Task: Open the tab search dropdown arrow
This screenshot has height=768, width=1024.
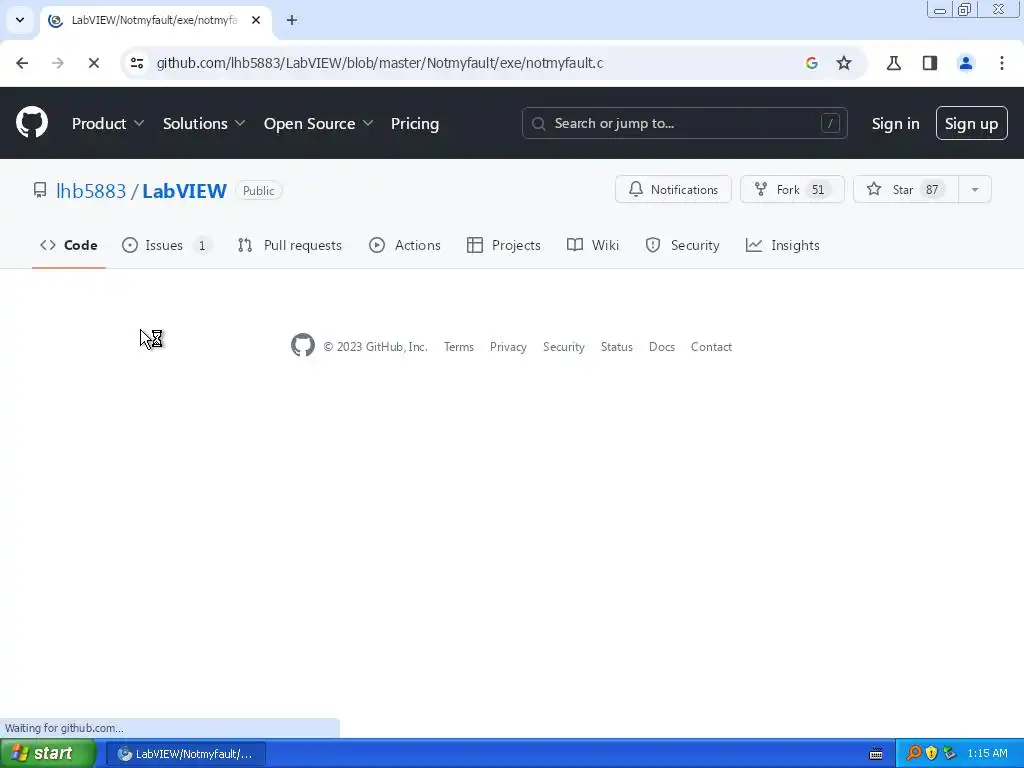Action: [x=20, y=20]
